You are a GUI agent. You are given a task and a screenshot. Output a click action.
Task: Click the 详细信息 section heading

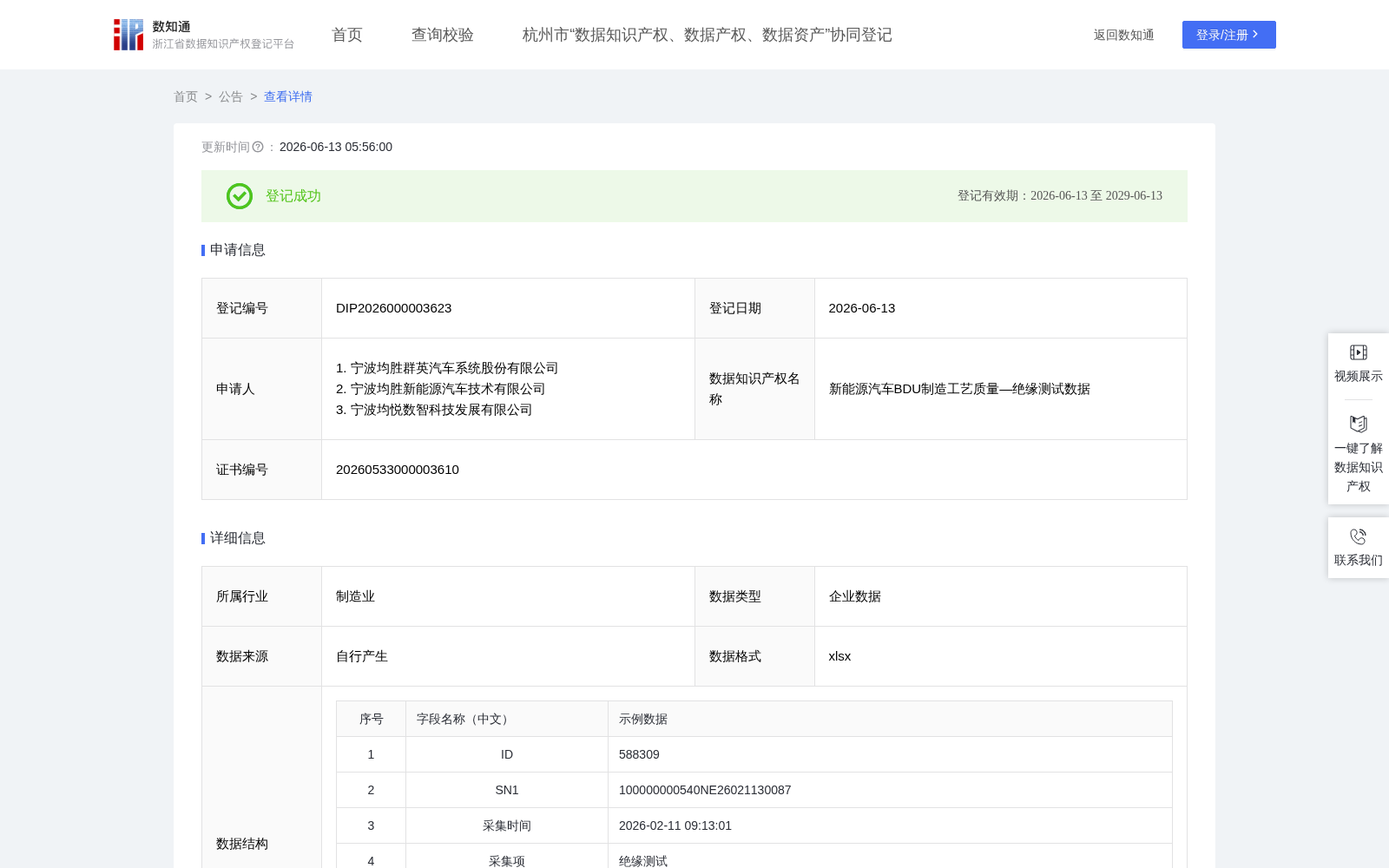point(237,538)
